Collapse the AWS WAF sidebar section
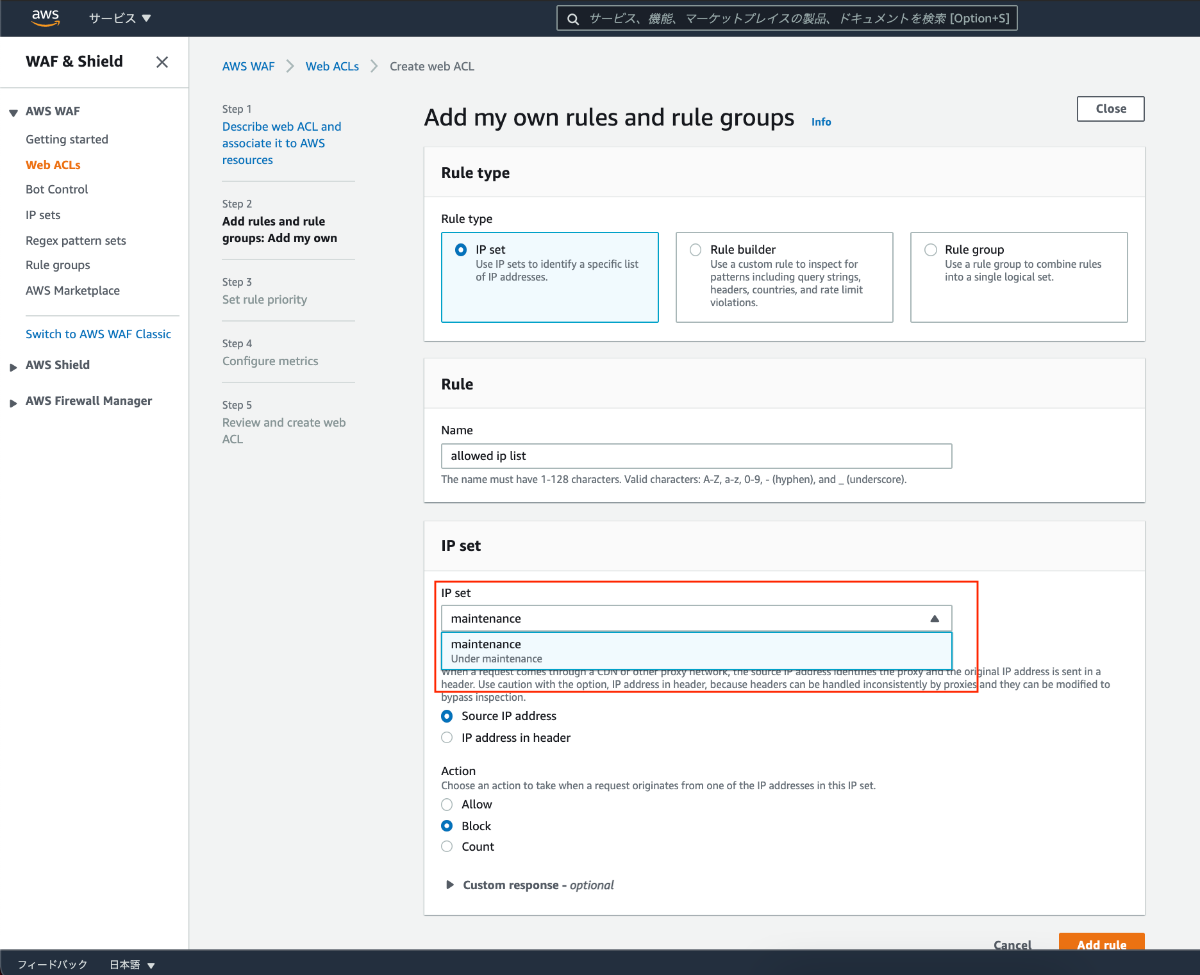The width and height of the screenshot is (1200, 975). pyautogui.click(x=14, y=112)
